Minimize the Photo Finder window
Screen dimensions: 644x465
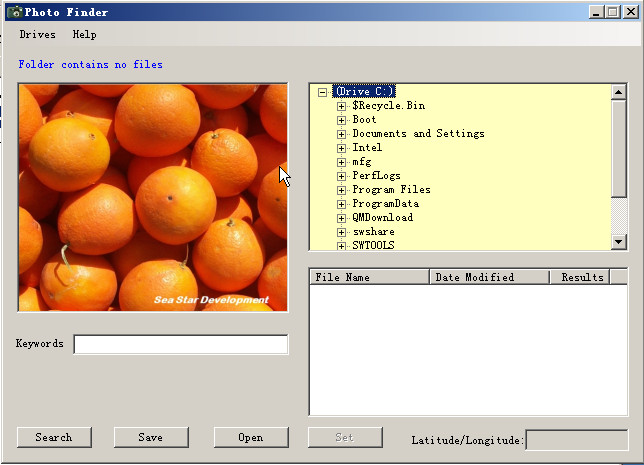point(596,12)
